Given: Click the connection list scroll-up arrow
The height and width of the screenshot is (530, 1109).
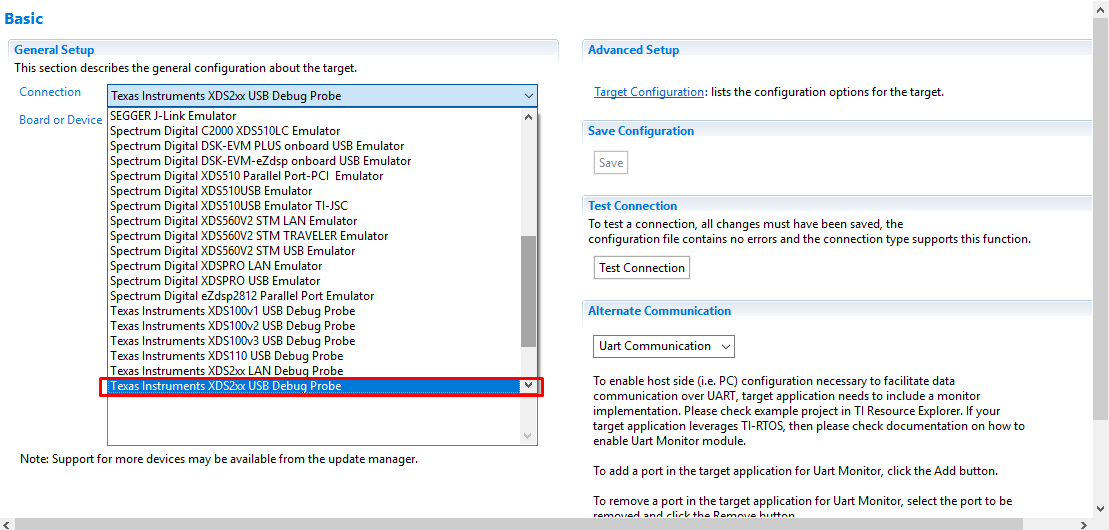Looking at the screenshot, I should [x=528, y=116].
